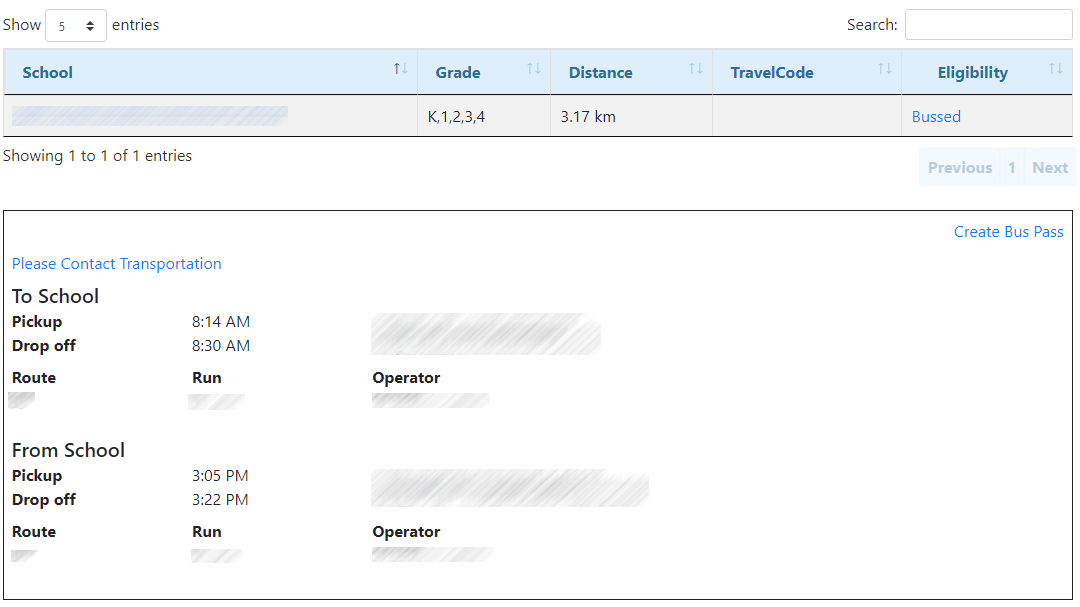
Task: Open the Show entries count dropdown
Action: [x=76, y=25]
